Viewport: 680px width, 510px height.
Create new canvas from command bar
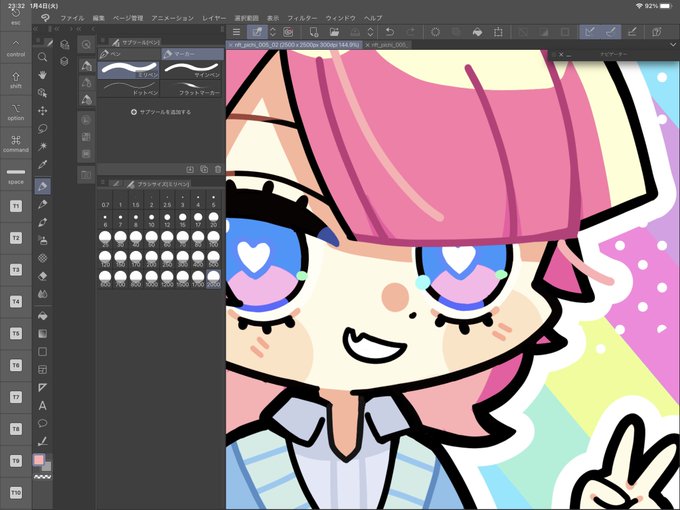click(313, 32)
